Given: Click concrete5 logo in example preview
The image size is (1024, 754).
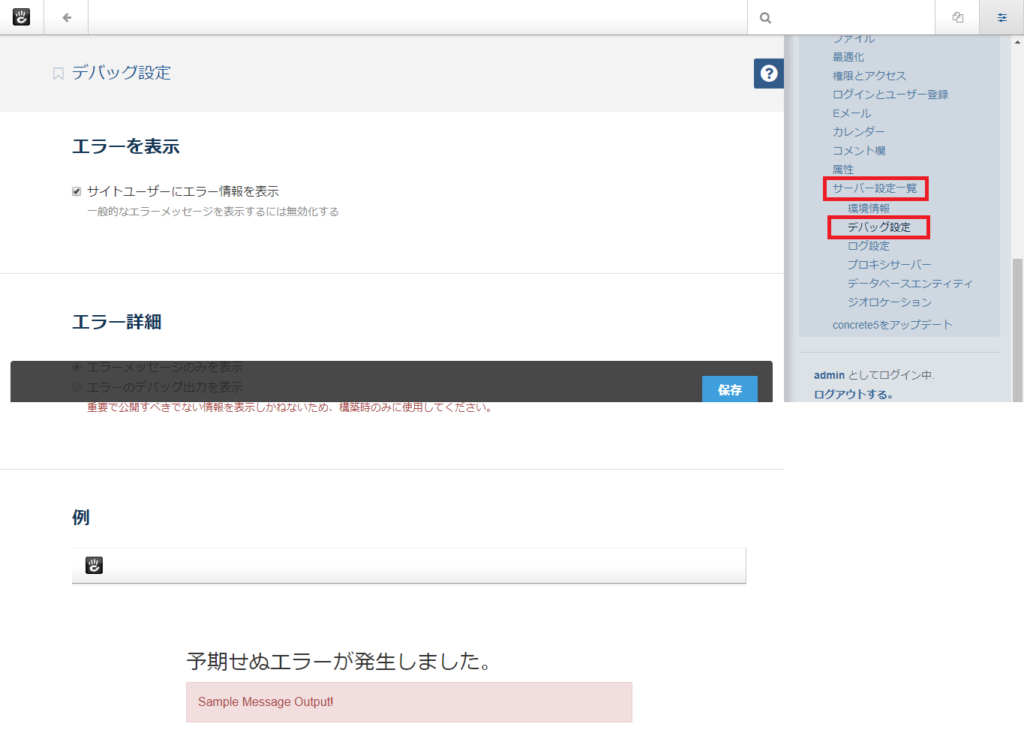Looking at the screenshot, I should click(93, 566).
